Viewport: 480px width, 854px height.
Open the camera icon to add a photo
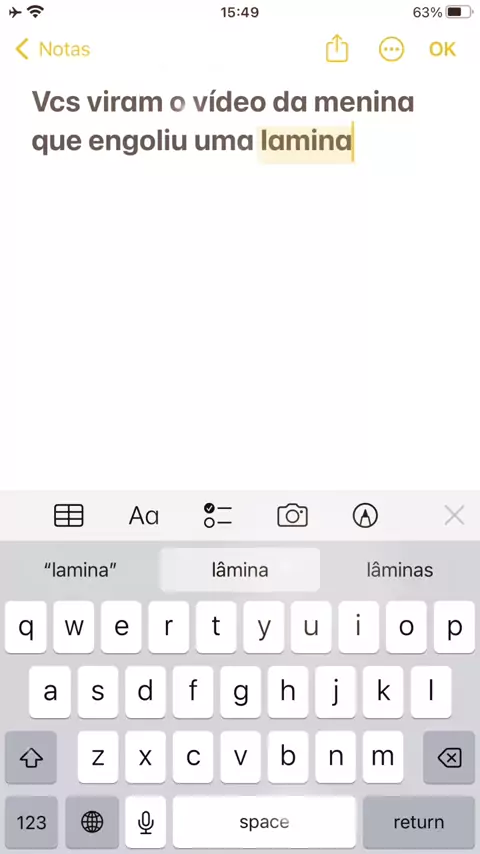click(x=293, y=515)
